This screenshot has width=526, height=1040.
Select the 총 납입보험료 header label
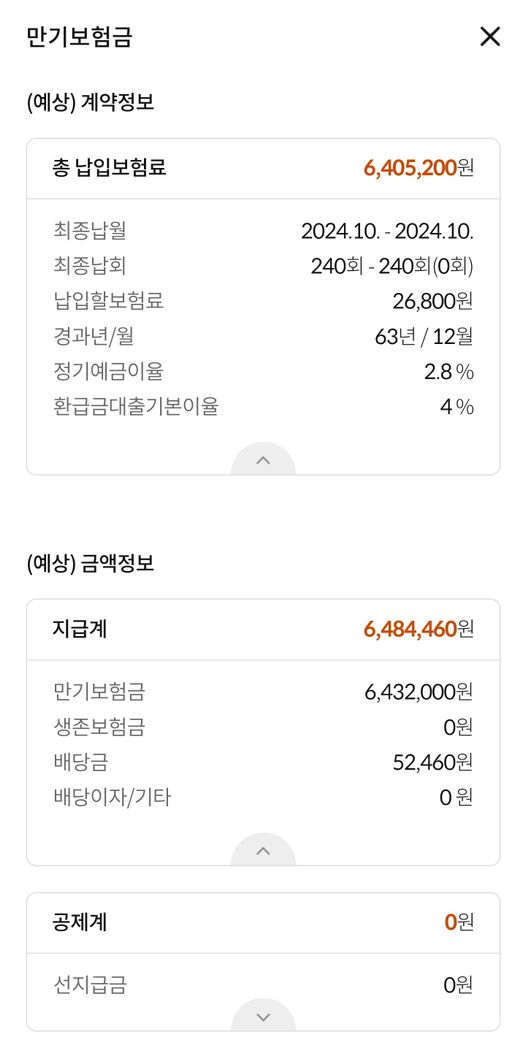tap(109, 168)
